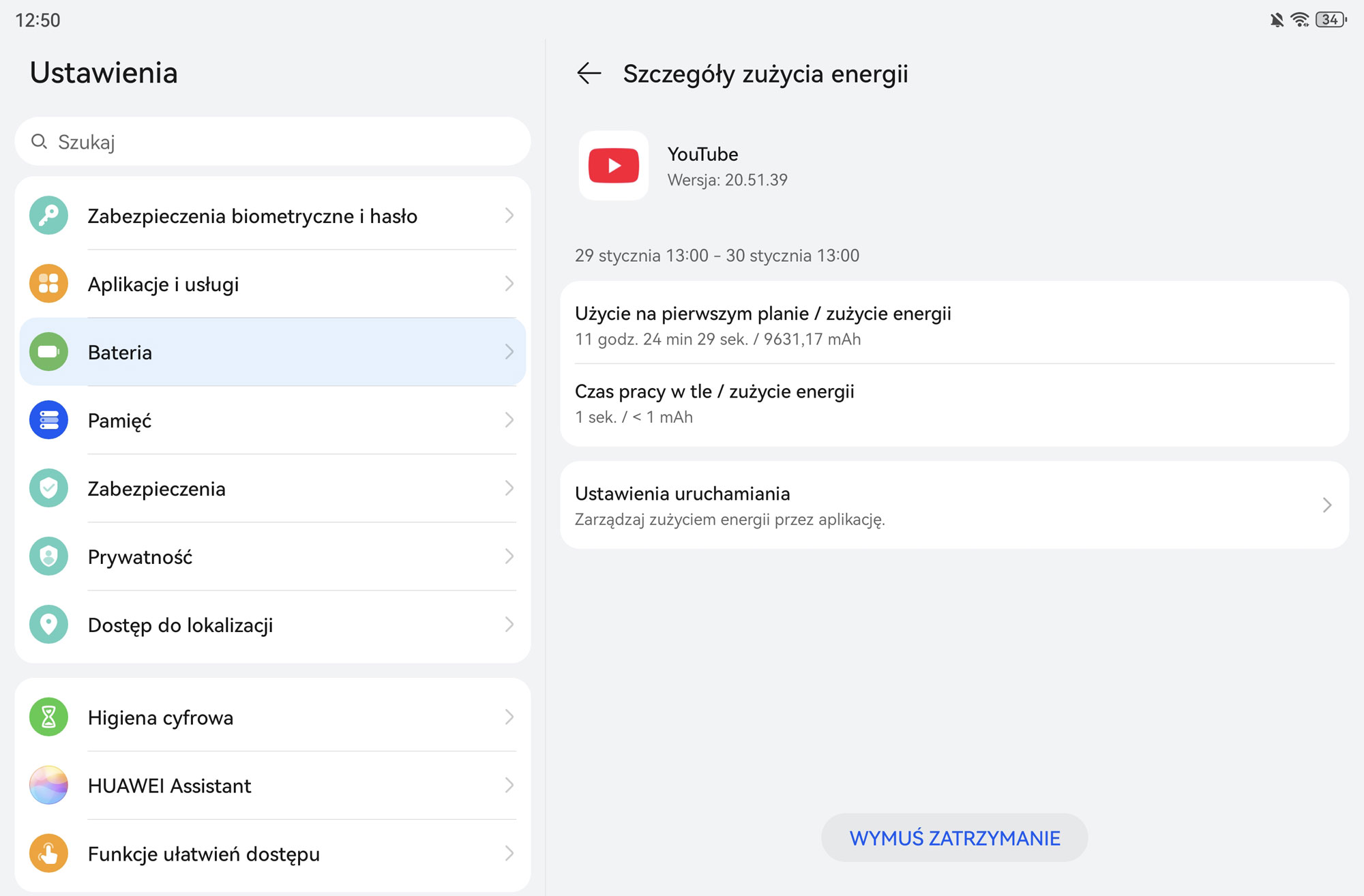Tap chevron next to Prywatność

(509, 556)
